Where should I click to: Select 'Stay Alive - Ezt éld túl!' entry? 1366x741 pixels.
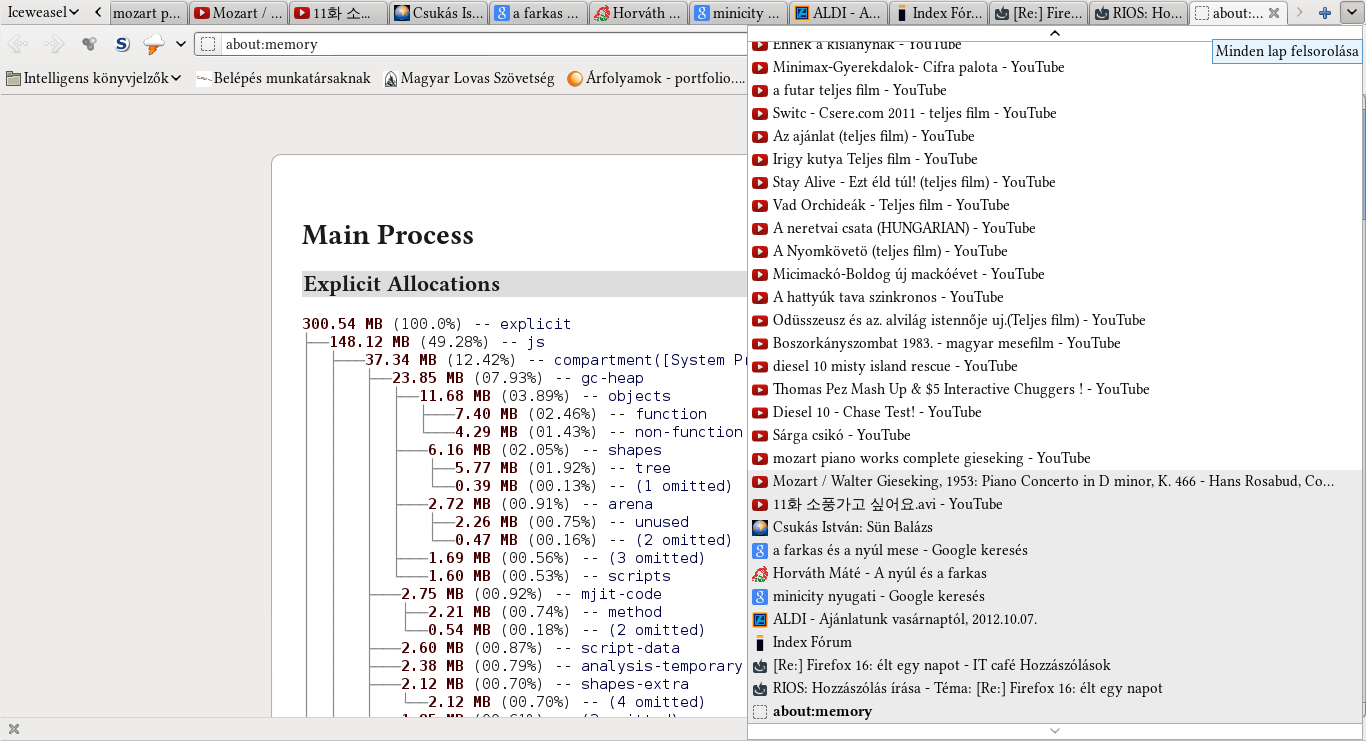pos(1054,182)
